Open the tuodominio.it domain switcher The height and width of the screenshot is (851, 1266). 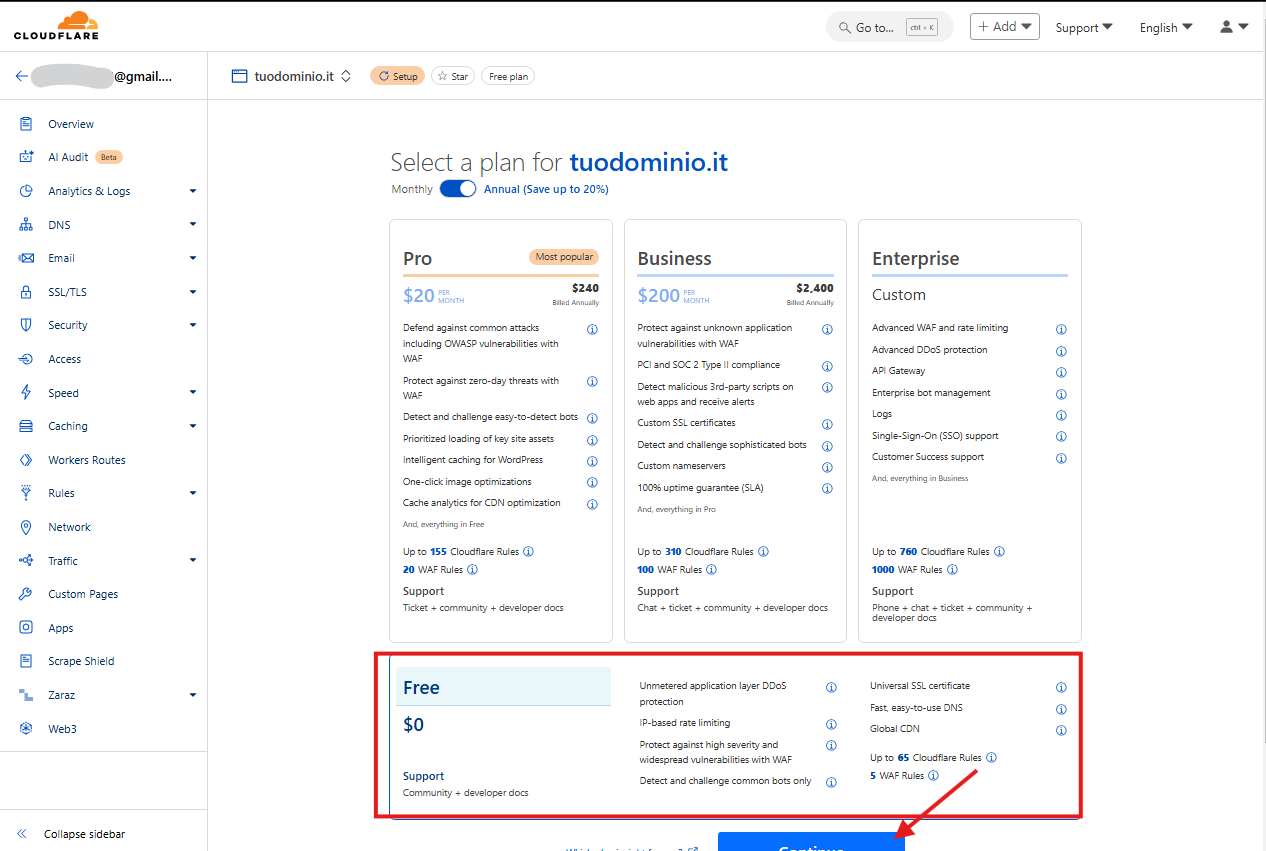[291, 76]
